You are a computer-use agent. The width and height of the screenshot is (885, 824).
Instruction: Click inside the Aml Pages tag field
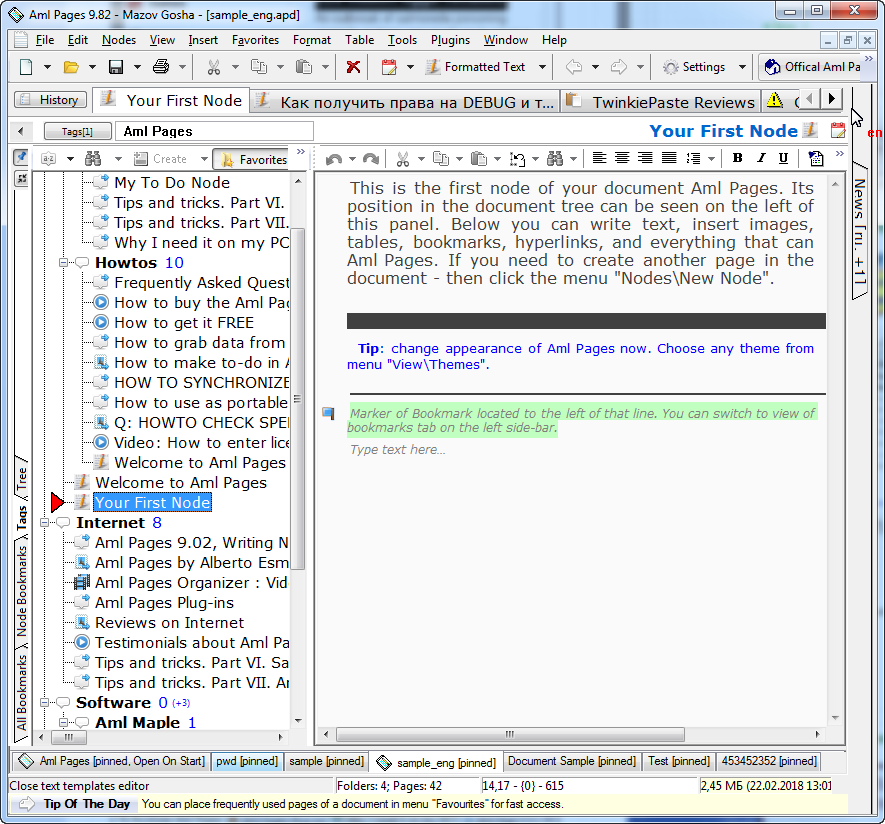click(x=214, y=132)
